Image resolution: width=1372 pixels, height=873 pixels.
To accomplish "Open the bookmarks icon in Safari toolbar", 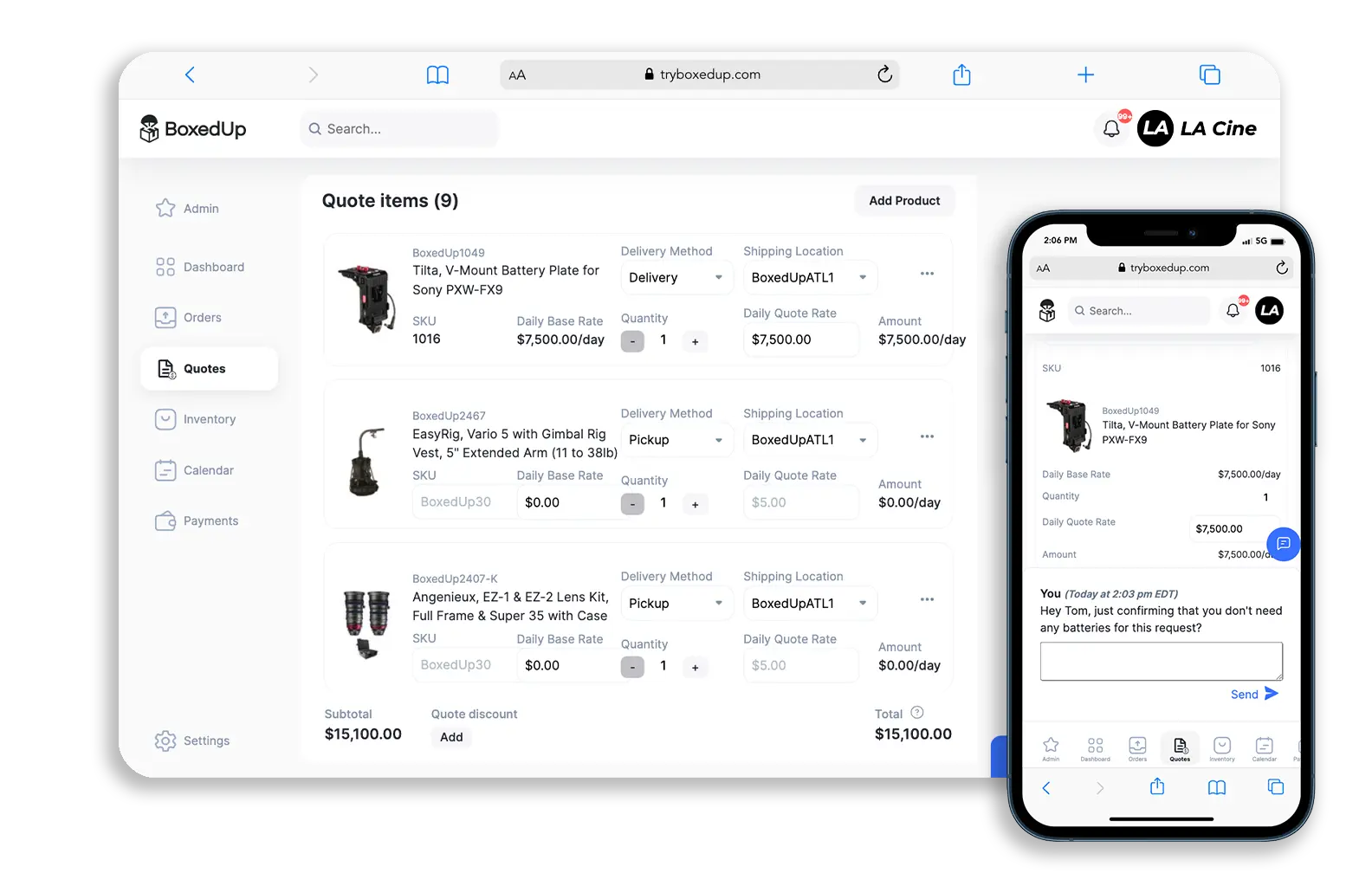I will [x=437, y=75].
